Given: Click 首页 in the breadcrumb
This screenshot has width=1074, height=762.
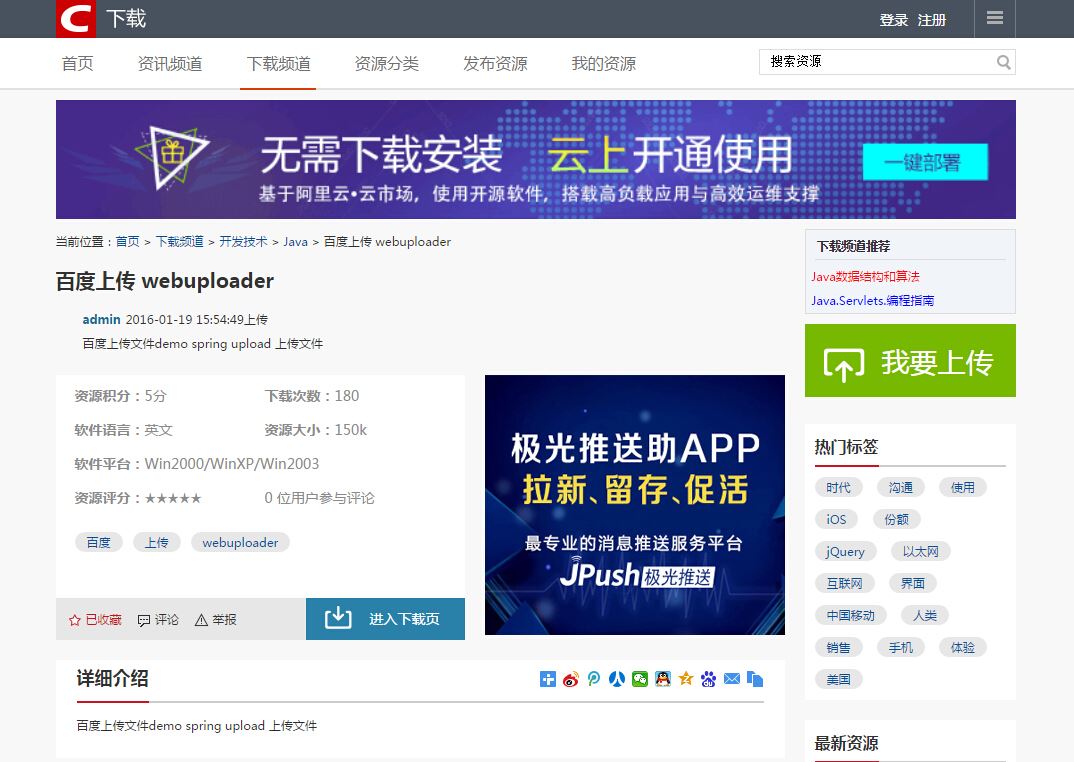Looking at the screenshot, I should [x=127, y=242].
